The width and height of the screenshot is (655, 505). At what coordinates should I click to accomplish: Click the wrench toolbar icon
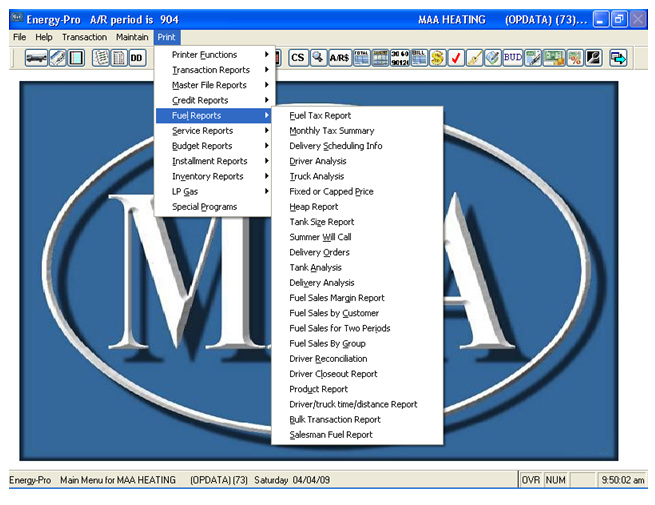coord(594,58)
